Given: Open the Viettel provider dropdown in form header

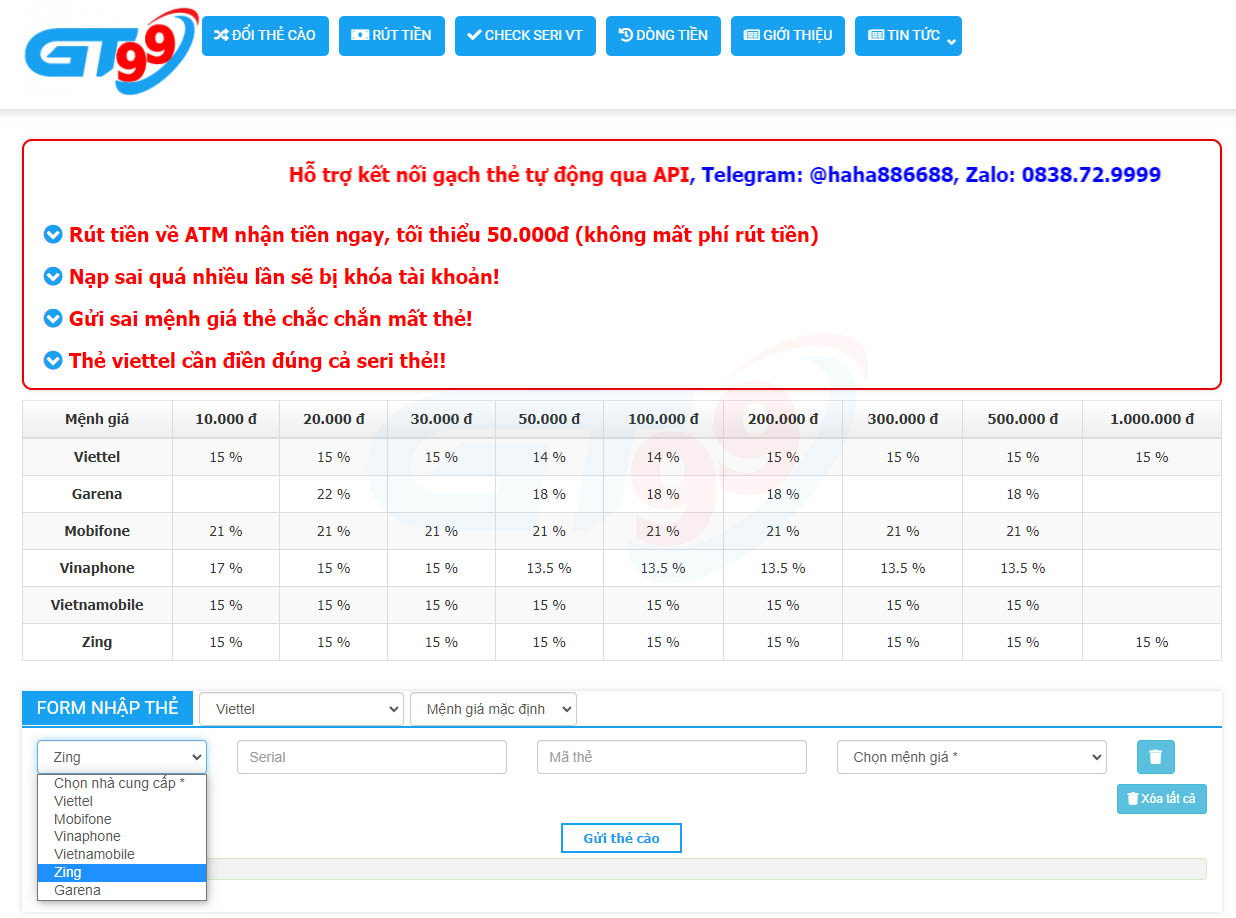Looking at the screenshot, I should (x=302, y=709).
